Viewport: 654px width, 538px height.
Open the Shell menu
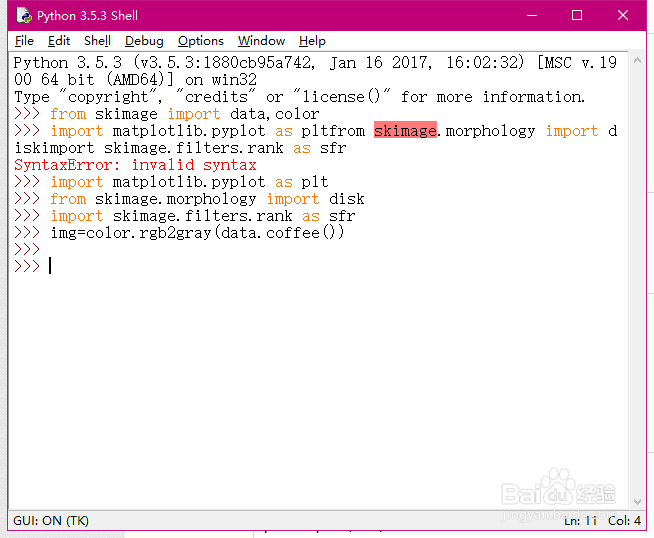(x=97, y=41)
